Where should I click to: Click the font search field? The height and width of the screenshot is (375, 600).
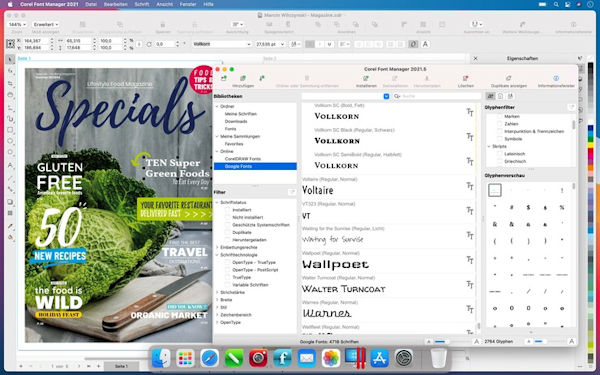(437, 96)
